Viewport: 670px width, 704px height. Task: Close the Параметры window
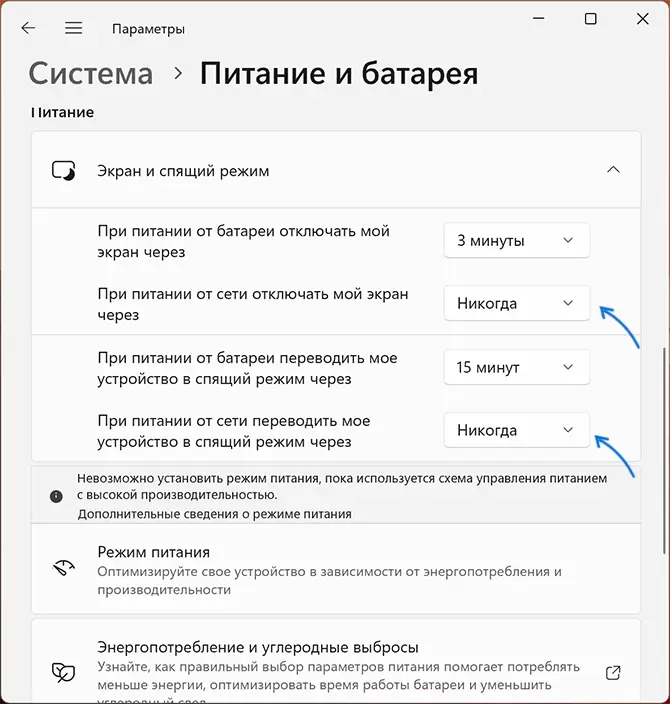tap(643, 19)
